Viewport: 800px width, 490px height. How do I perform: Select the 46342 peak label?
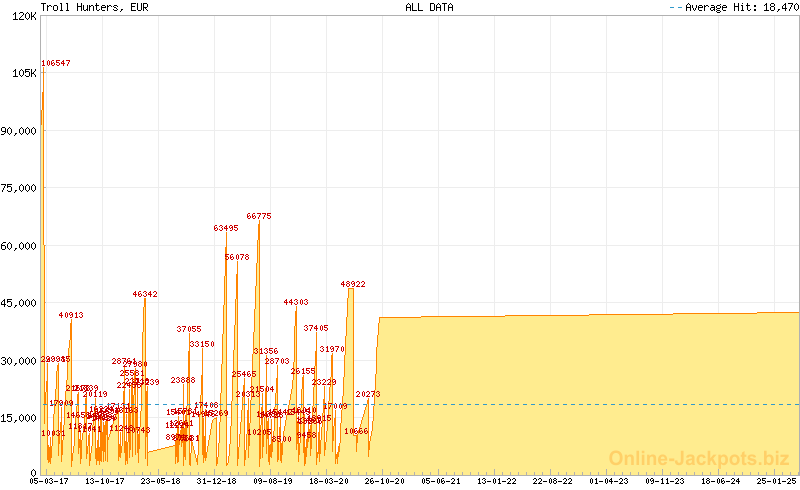click(x=145, y=294)
